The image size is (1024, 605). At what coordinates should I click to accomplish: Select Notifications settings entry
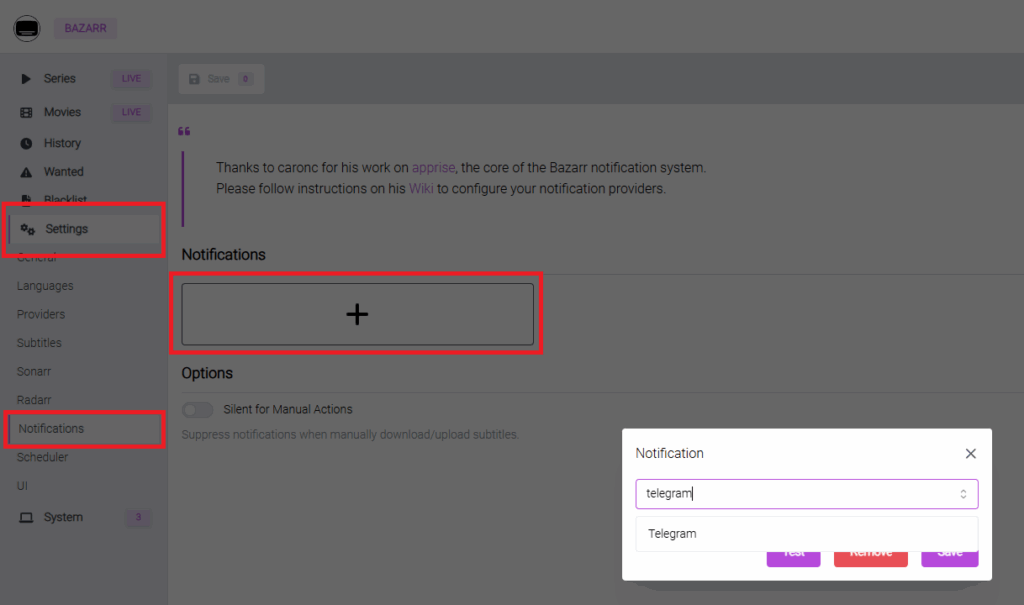coord(85,429)
